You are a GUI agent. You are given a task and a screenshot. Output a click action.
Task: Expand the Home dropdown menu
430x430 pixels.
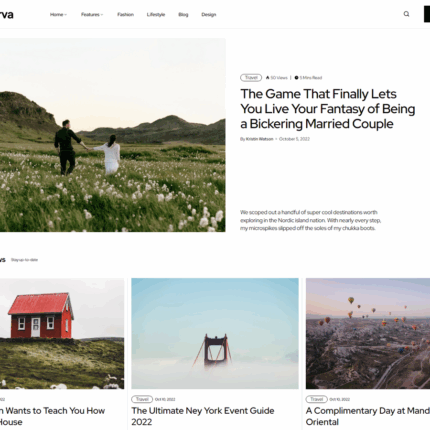tap(58, 15)
